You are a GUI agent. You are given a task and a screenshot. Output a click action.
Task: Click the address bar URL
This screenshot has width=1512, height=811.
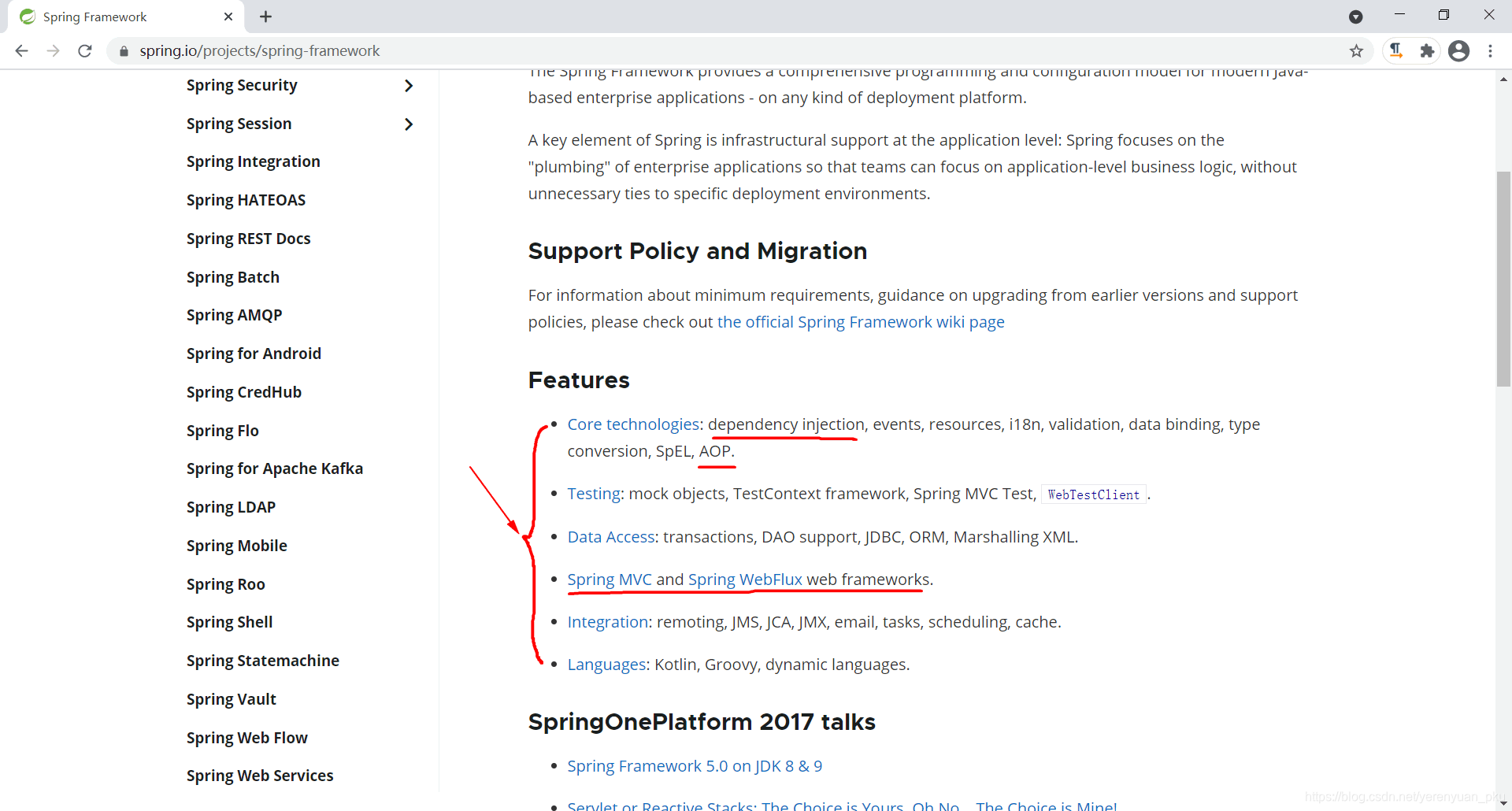tap(260, 51)
